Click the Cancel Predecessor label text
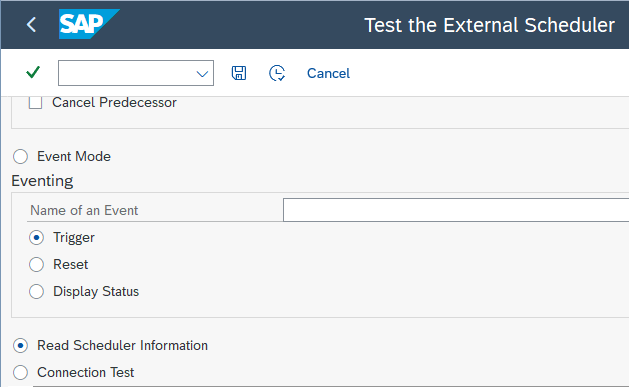629x387 pixels. coord(114,103)
